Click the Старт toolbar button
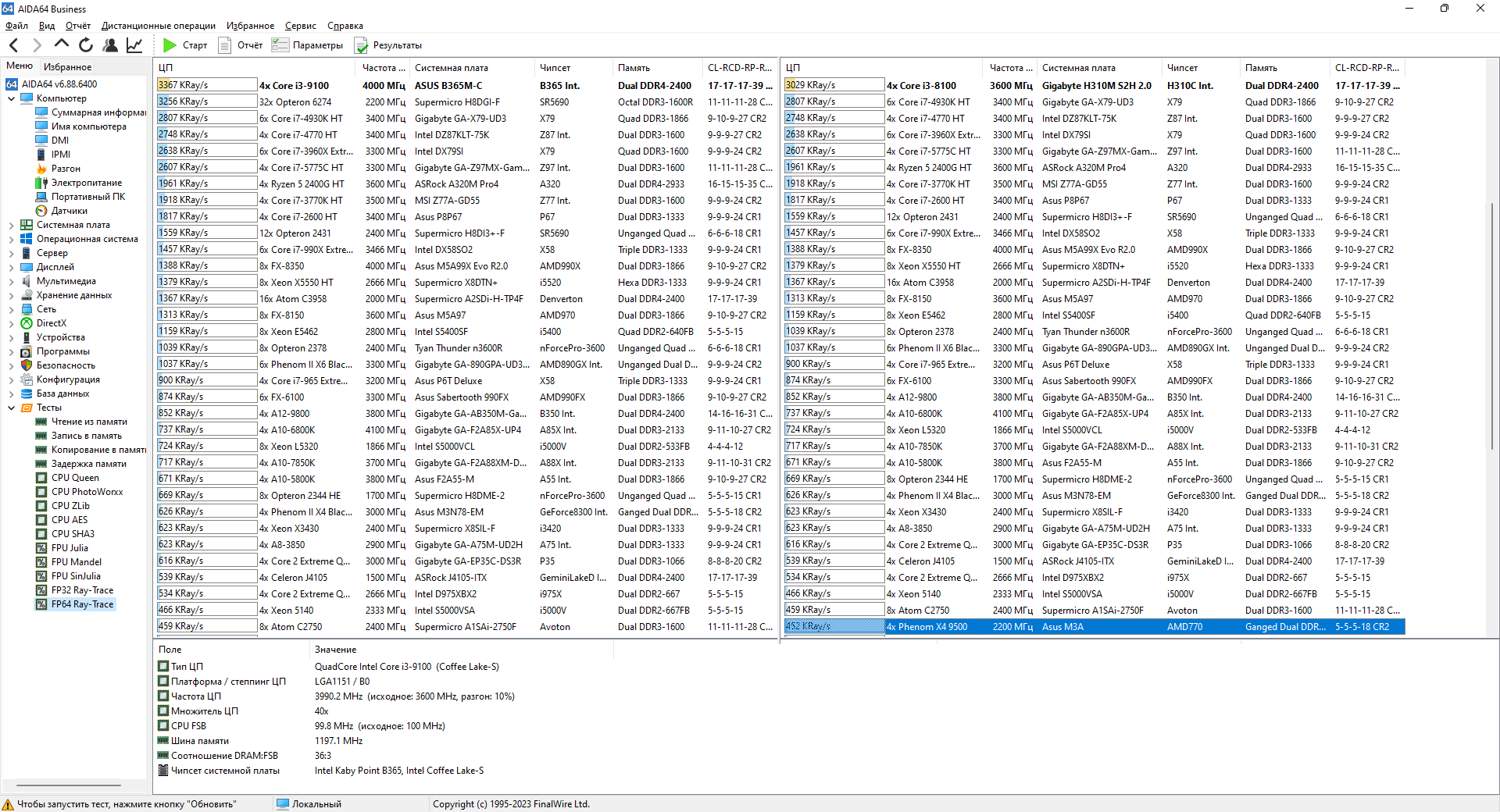The width and height of the screenshot is (1500, 812). (185, 45)
